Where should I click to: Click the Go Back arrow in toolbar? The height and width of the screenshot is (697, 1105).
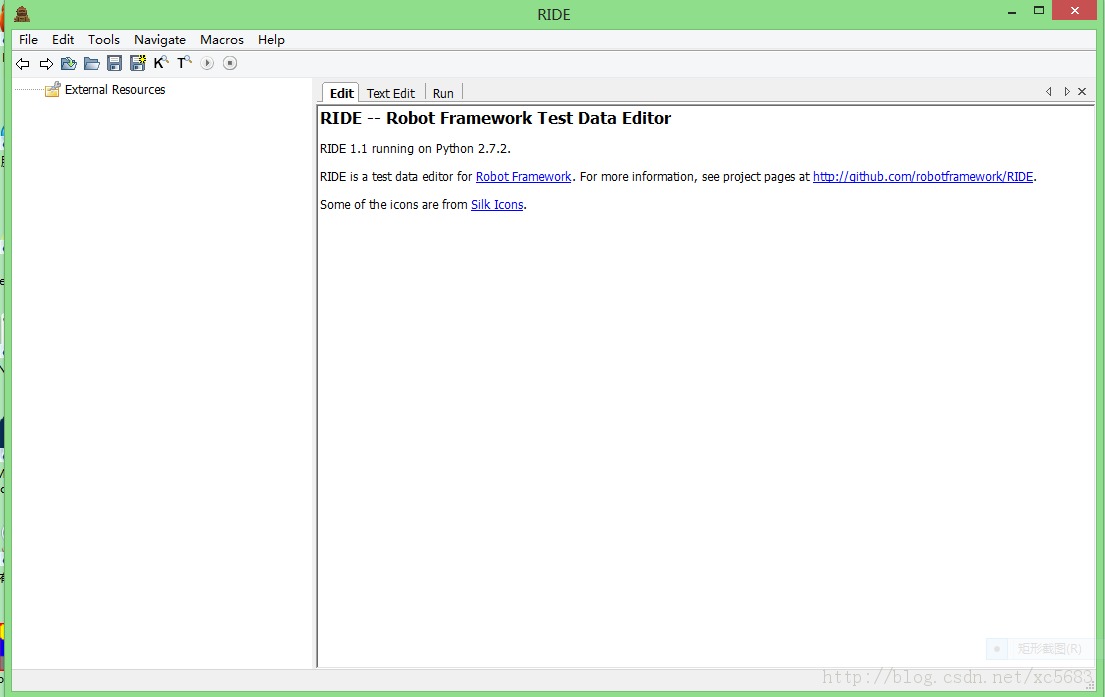23,64
